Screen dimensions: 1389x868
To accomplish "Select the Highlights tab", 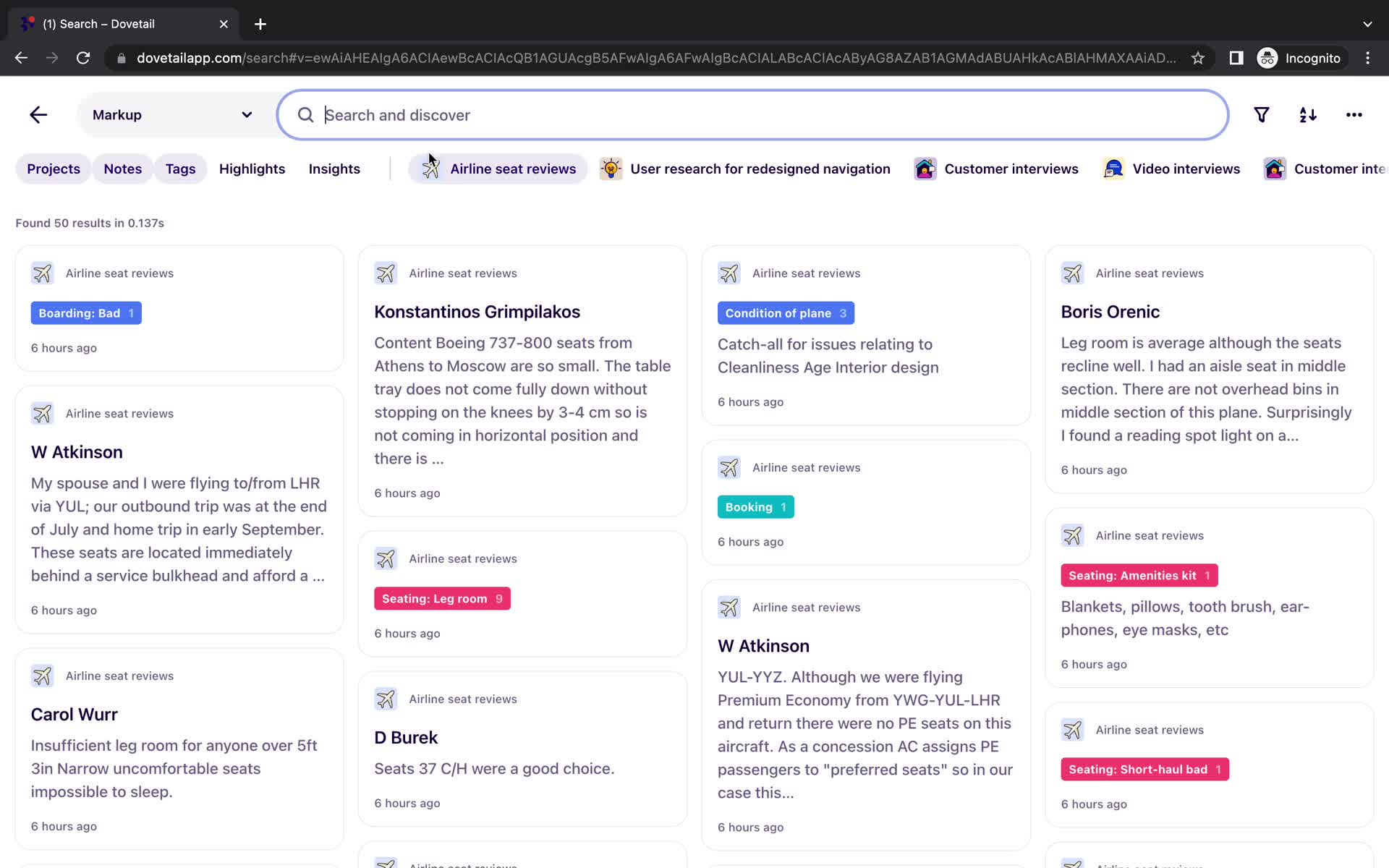I will point(252,168).
